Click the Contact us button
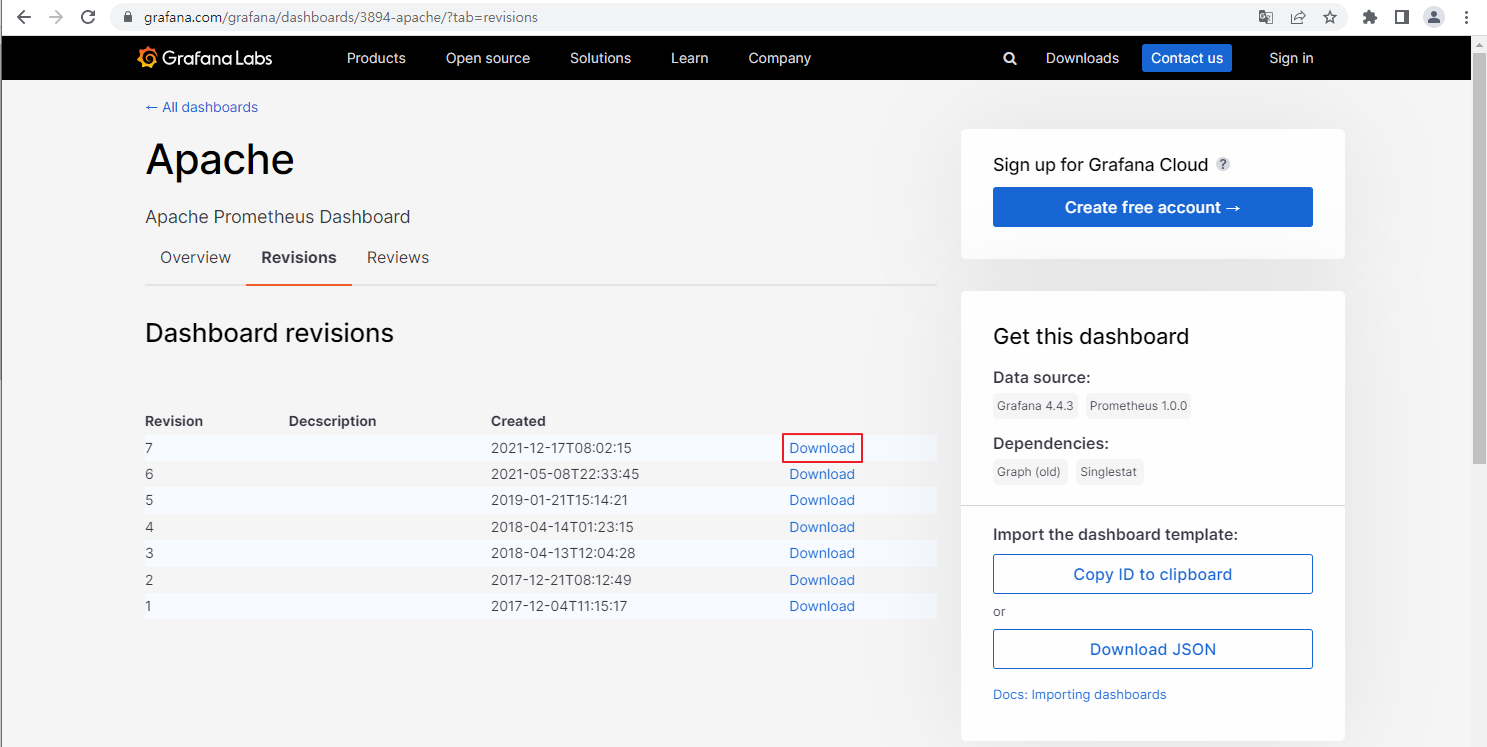This screenshot has width=1487, height=747. 1187,58
